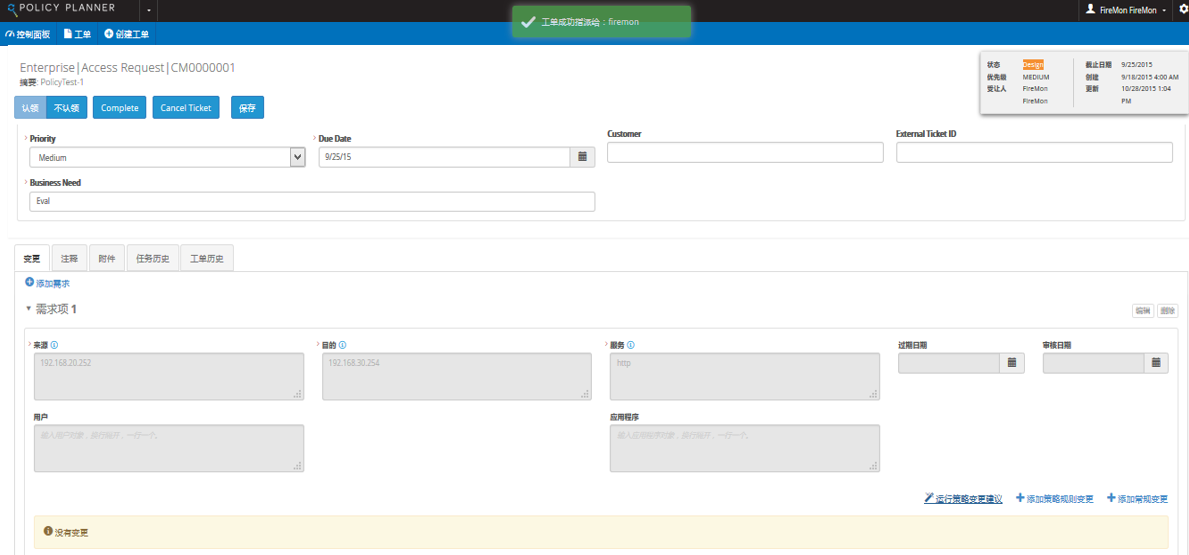Open the Due Date calendar picker

point(583,157)
